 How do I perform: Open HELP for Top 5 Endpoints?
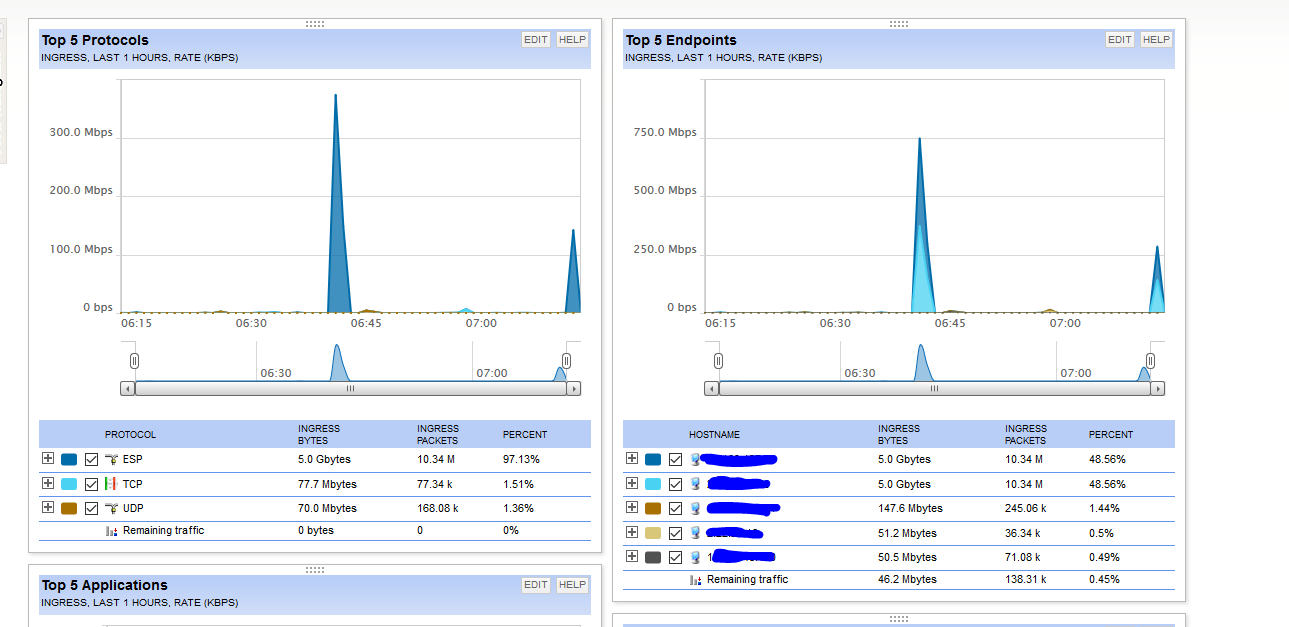[1156, 40]
